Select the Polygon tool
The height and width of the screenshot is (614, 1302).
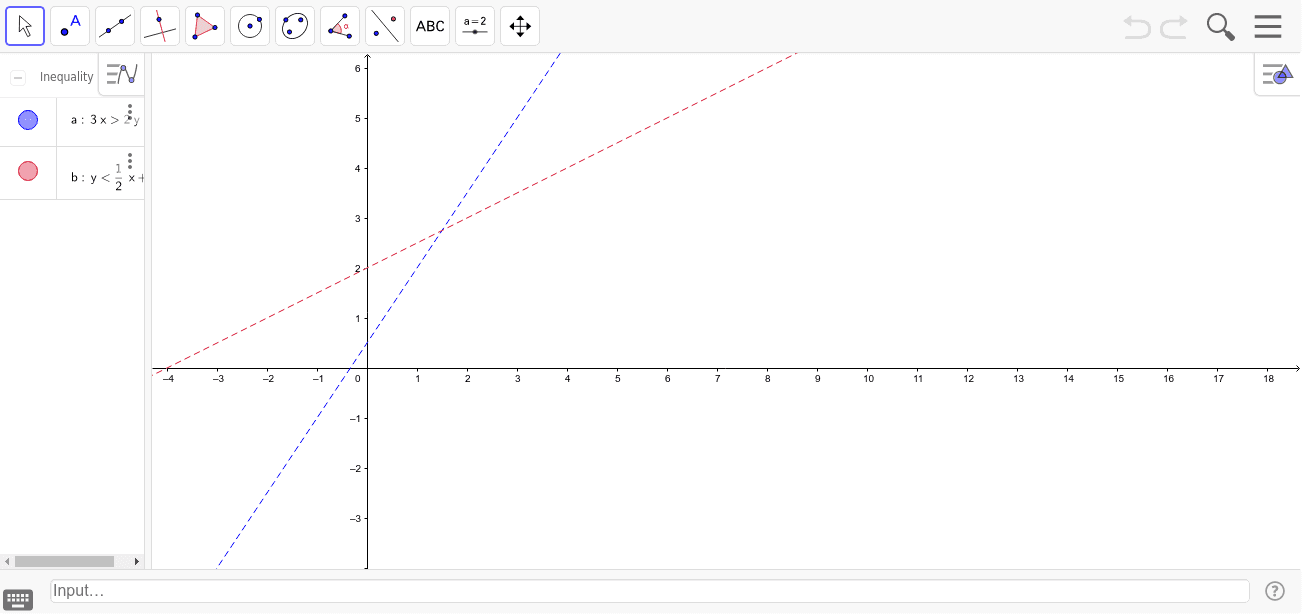point(205,26)
